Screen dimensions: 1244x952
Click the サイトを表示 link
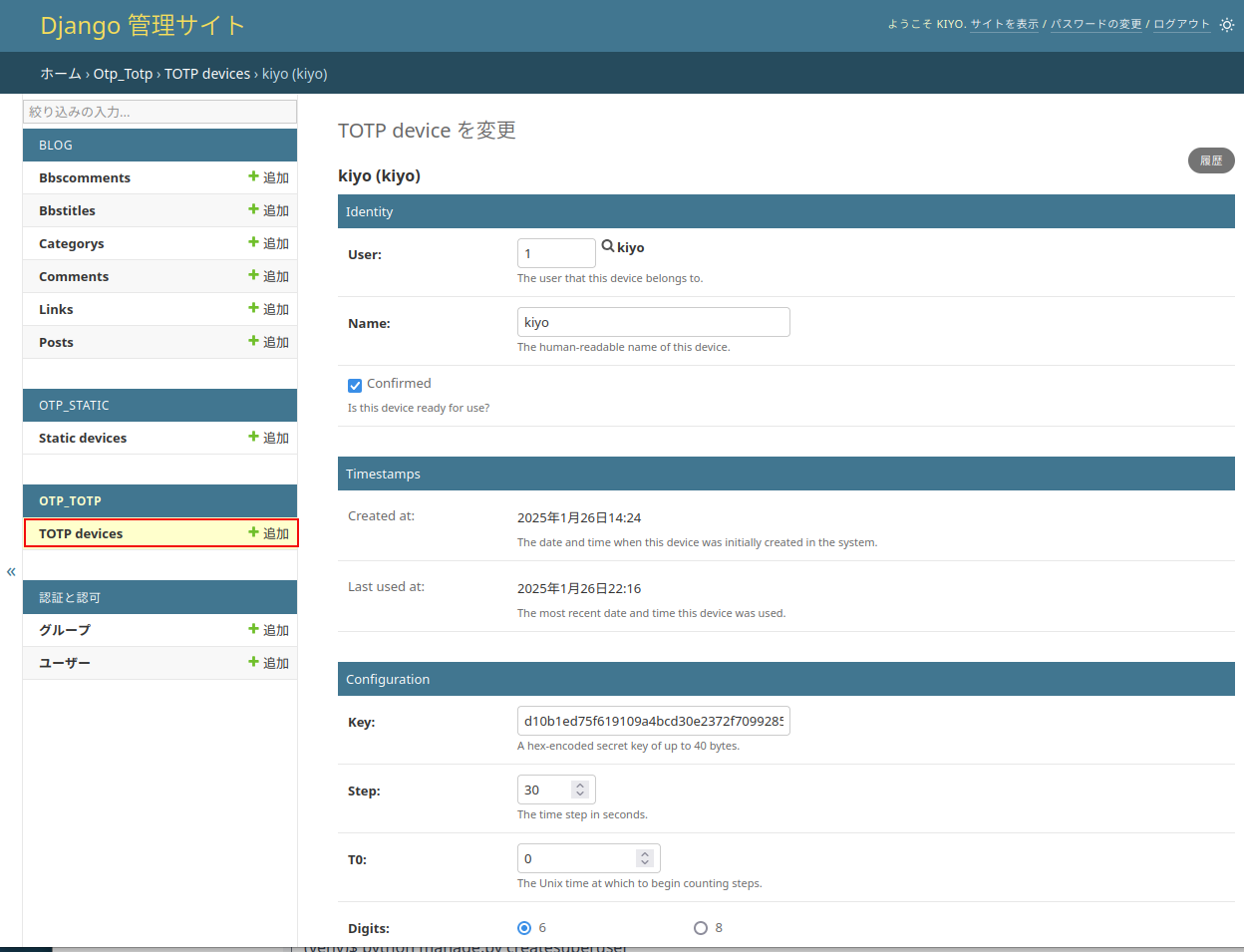[x=1005, y=24]
